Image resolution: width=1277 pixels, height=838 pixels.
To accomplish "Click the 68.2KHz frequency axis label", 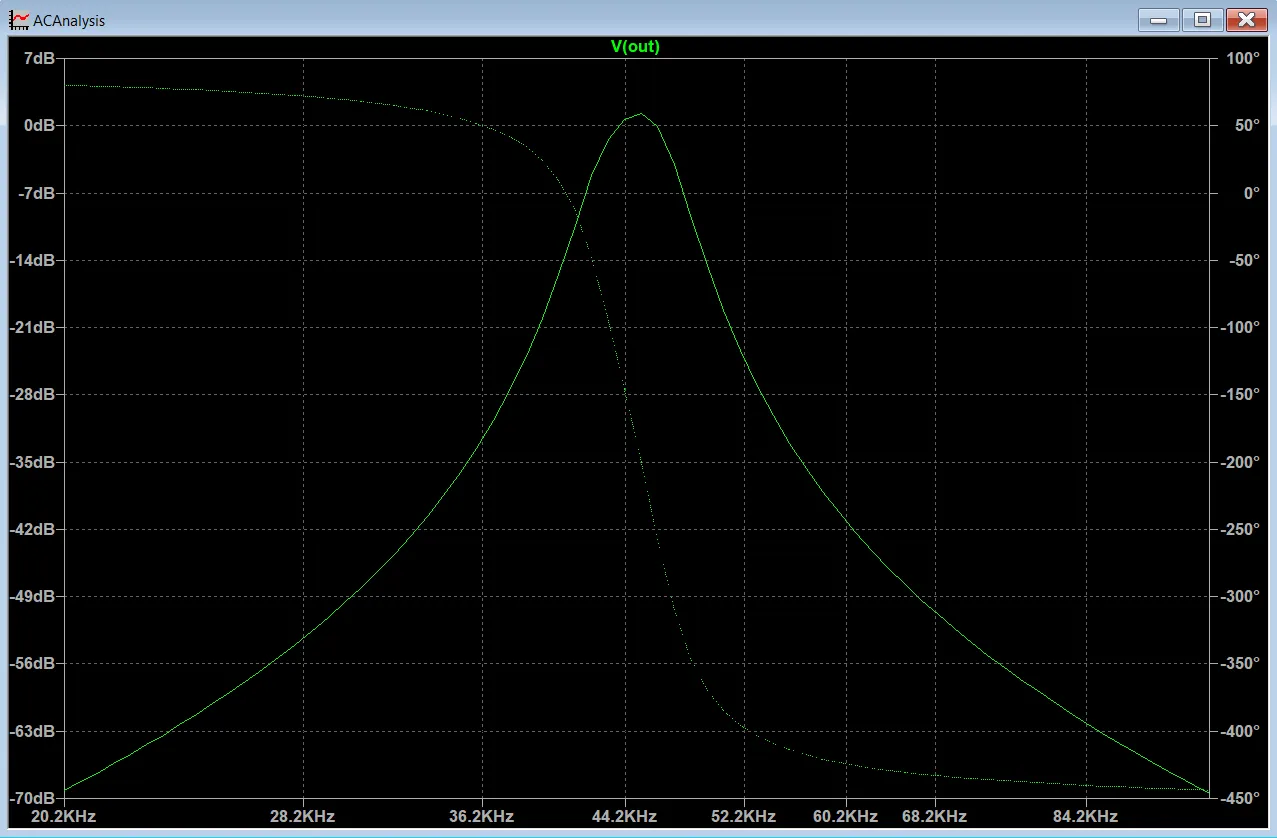I will pos(934,816).
